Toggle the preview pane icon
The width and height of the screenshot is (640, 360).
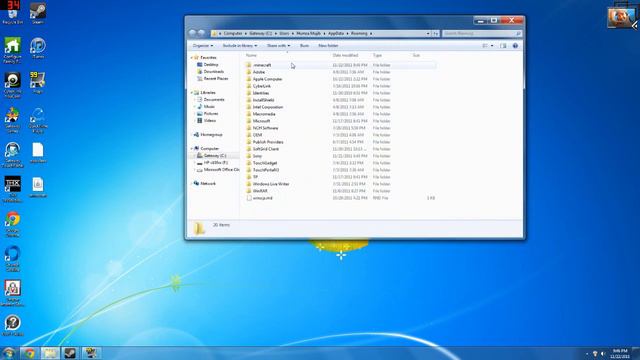tap(503, 46)
